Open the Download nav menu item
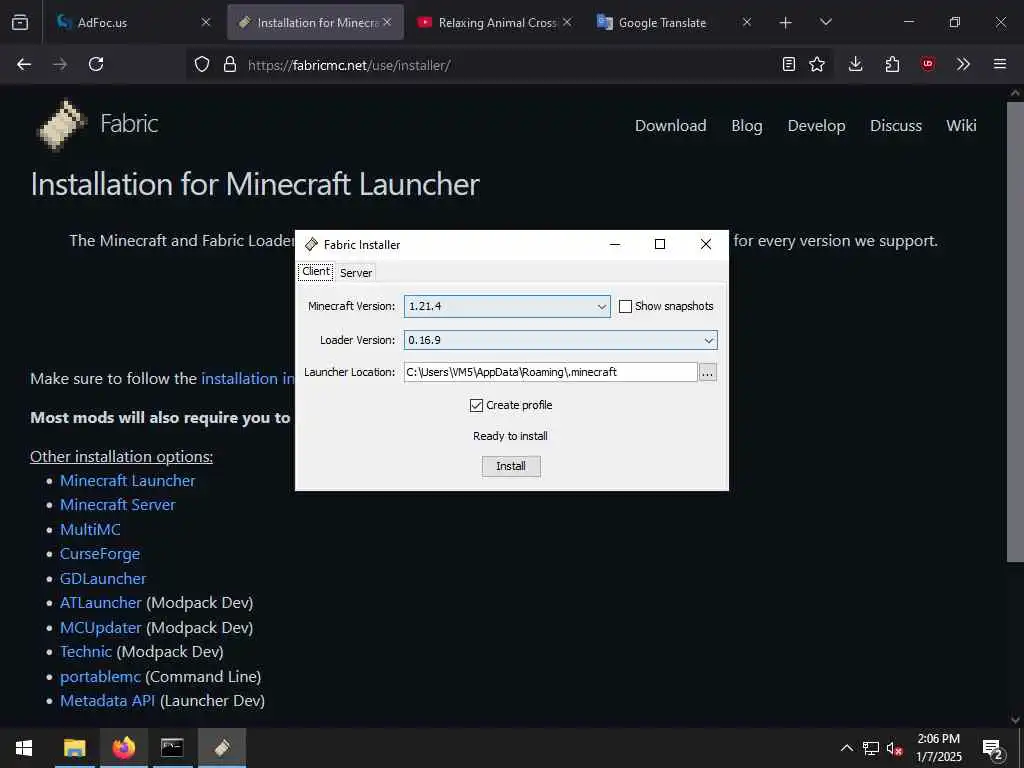The height and width of the screenshot is (768, 1024). (x=671, y=125)
